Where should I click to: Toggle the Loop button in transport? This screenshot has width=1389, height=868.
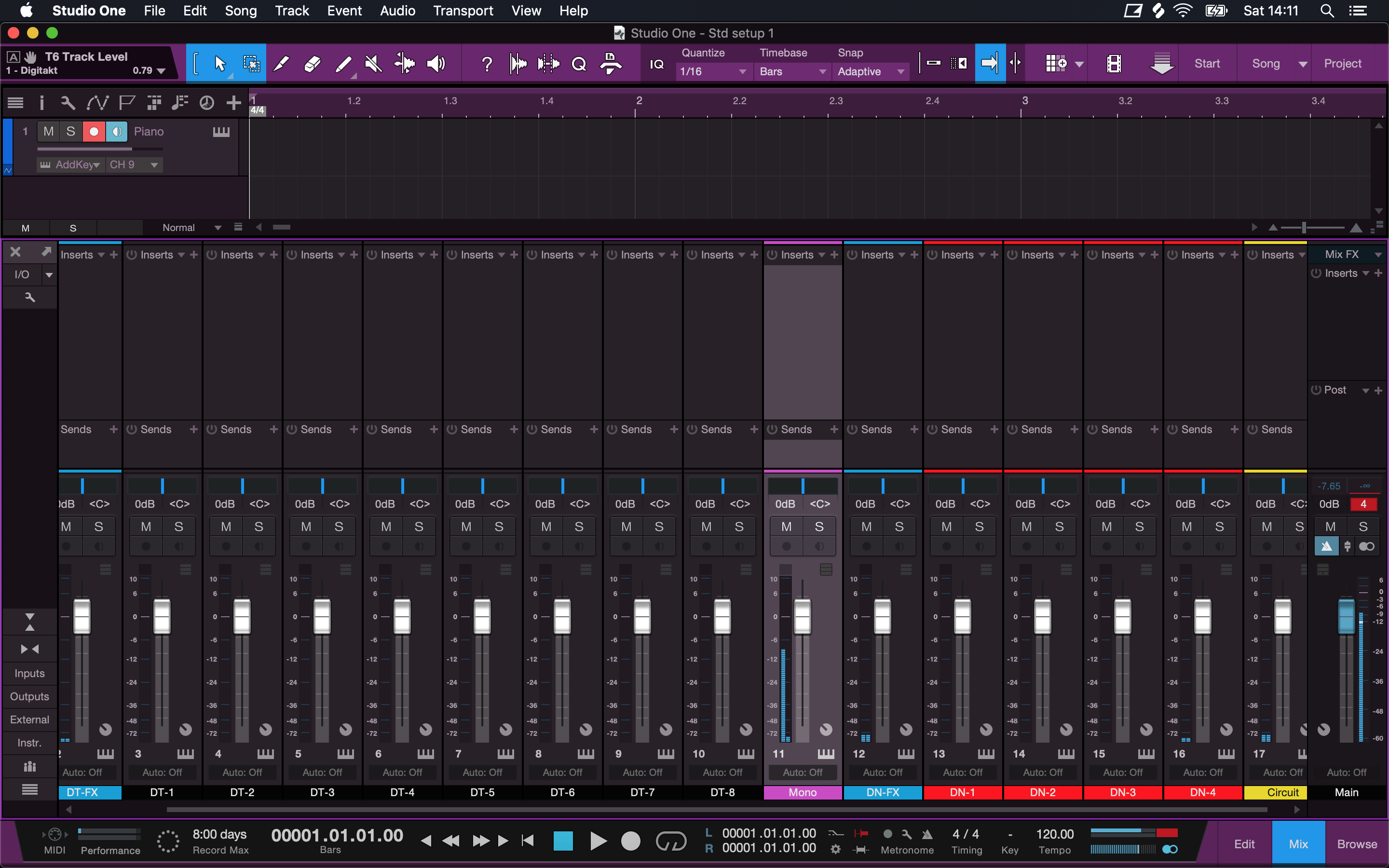[671, 841]
